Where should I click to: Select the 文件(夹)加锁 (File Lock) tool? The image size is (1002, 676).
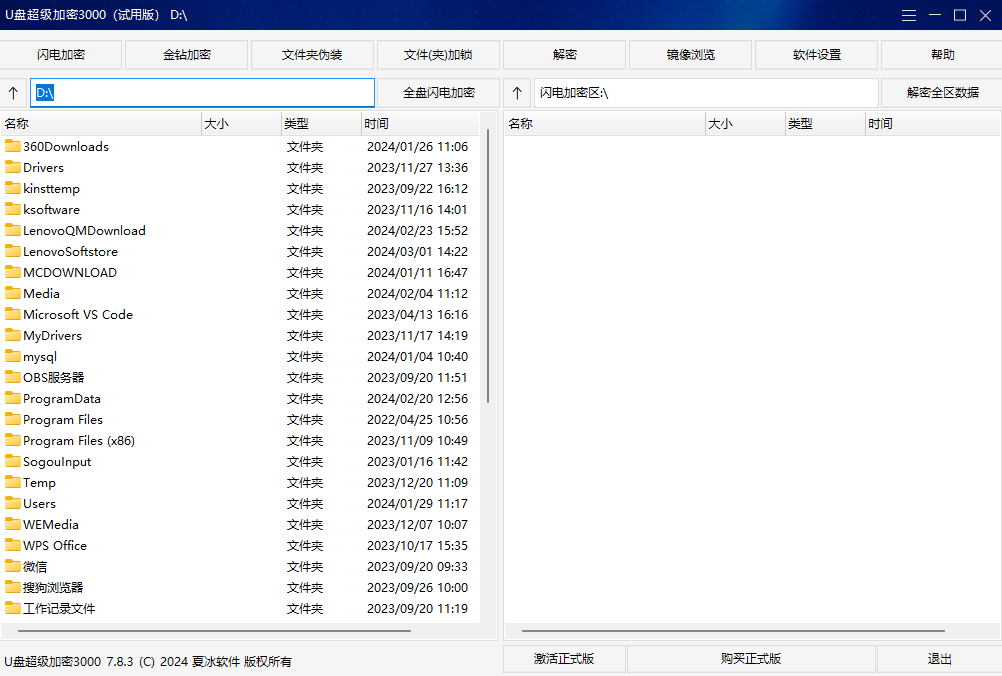click(438, 54)
